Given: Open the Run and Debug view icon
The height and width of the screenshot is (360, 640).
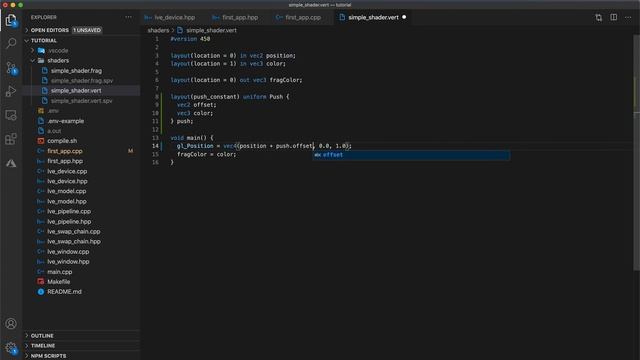Looking at the screenshot, I should click(x=11, y=91).
